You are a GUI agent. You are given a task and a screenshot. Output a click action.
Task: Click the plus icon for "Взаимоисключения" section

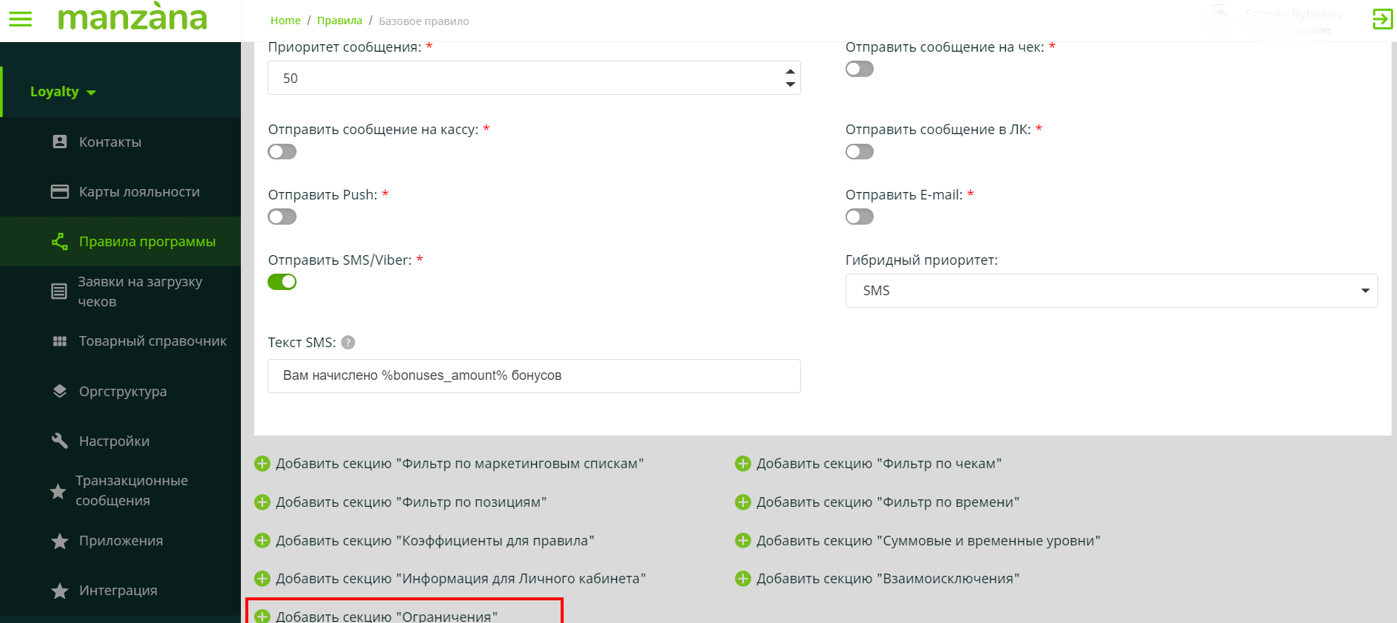click(x=743, y=579)
